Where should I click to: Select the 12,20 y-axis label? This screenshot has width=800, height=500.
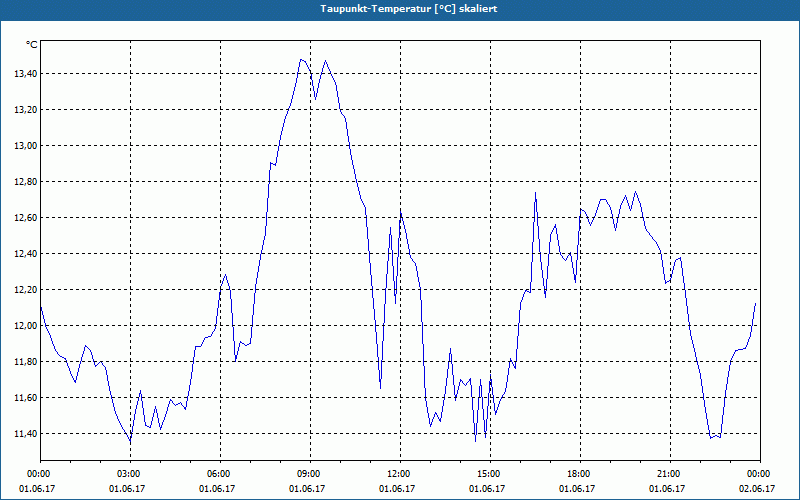tap(25, 290)
